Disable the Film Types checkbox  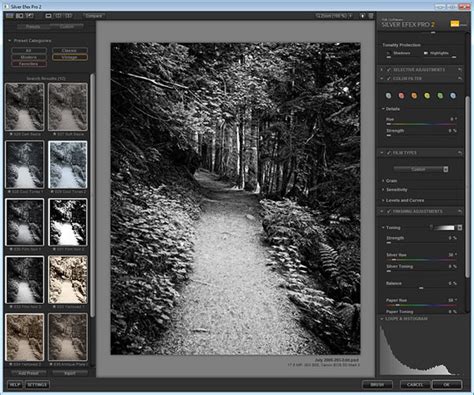pos(389,153)
